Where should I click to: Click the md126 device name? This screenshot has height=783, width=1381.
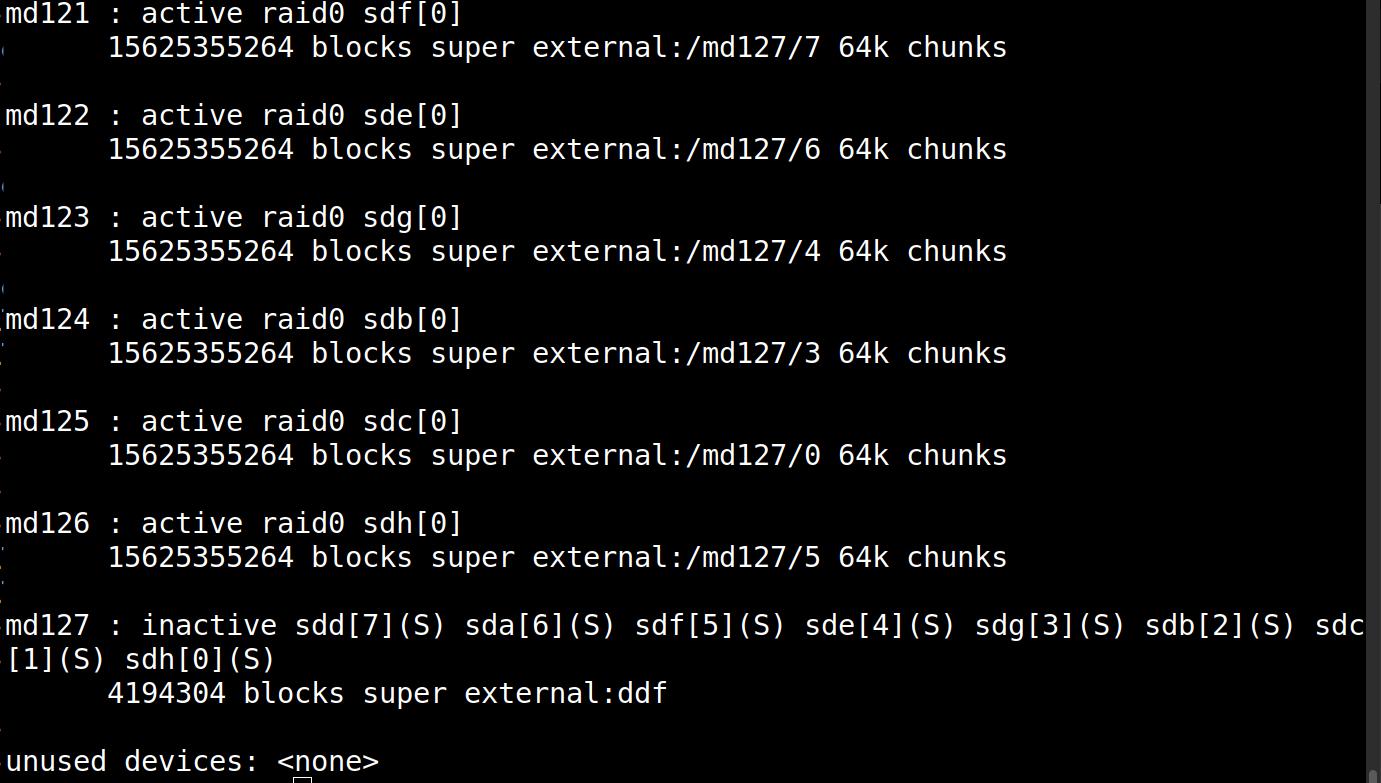47,524
